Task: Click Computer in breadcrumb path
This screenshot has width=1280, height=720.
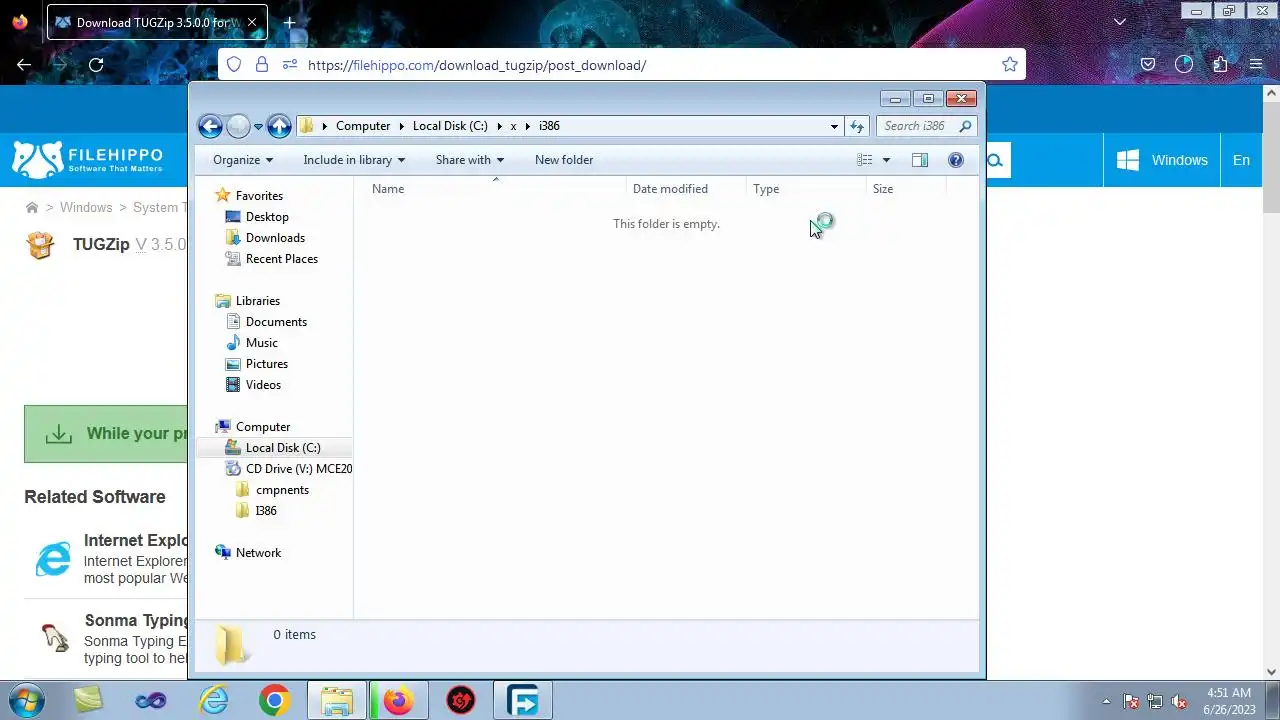Action: (x=363, y=126)
